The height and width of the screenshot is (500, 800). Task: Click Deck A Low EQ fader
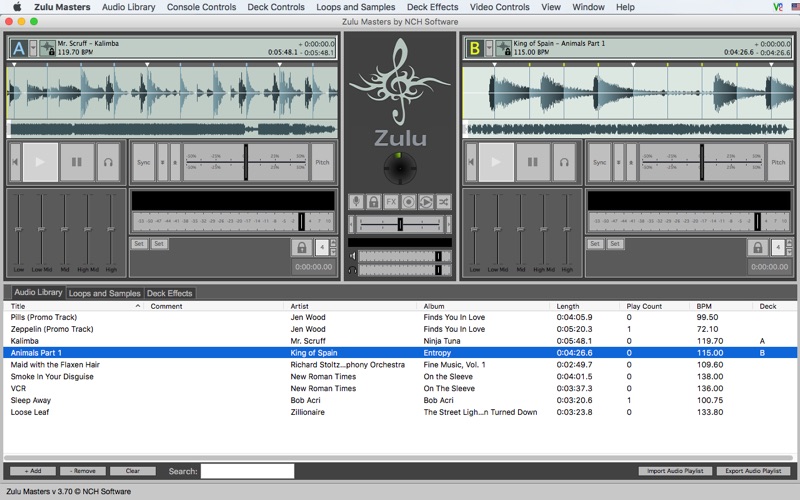click(x=19, y=229)
